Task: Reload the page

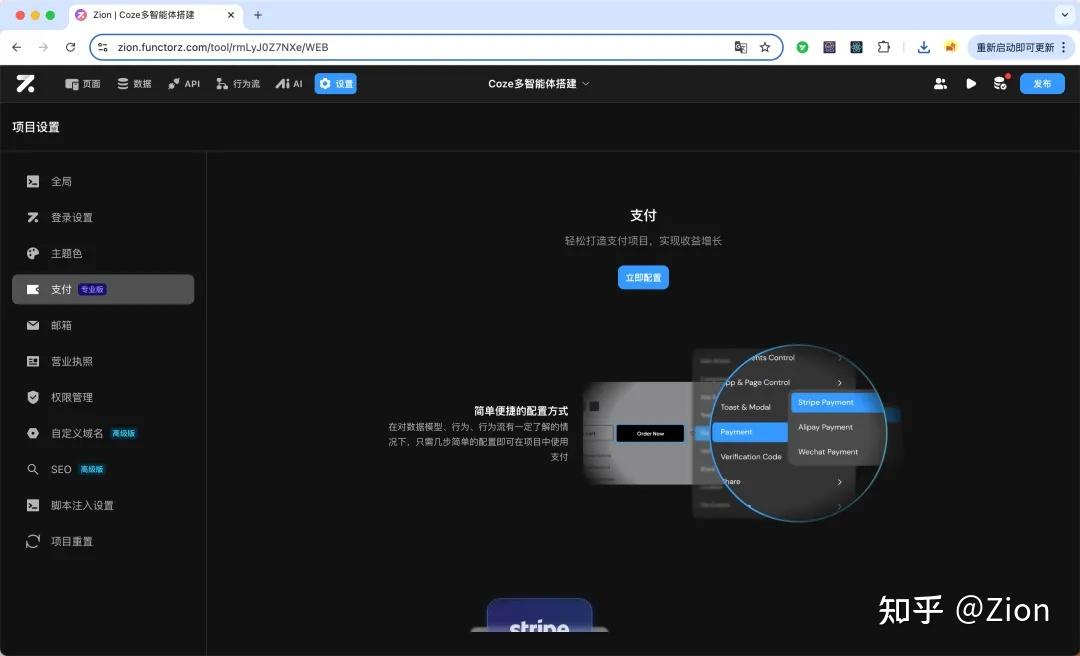Action: coord(70,47)
